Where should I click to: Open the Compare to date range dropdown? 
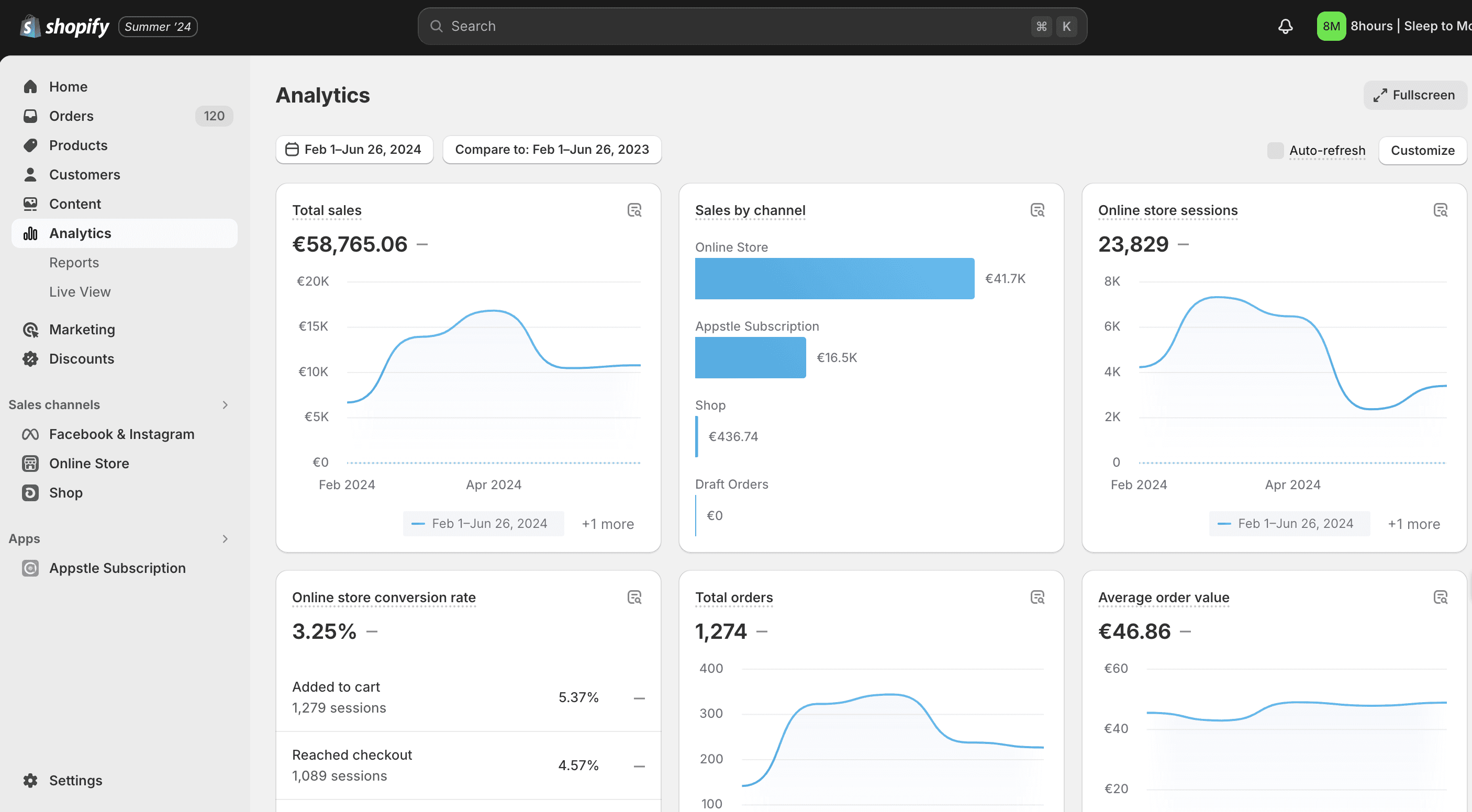pyautogui.click(x=552, y=150)
